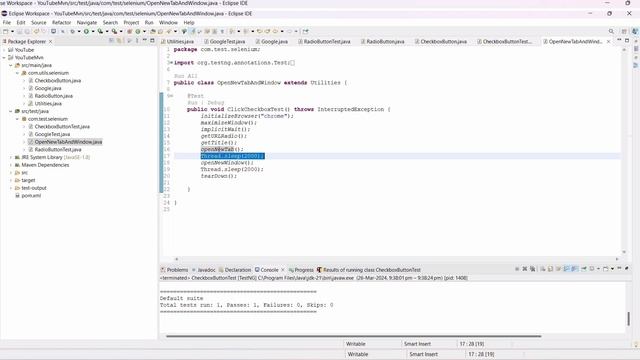Viewport: 640px width, 360px height.
Task: Click Remove All Terminated Launches icon
Action: pos(533,269)
